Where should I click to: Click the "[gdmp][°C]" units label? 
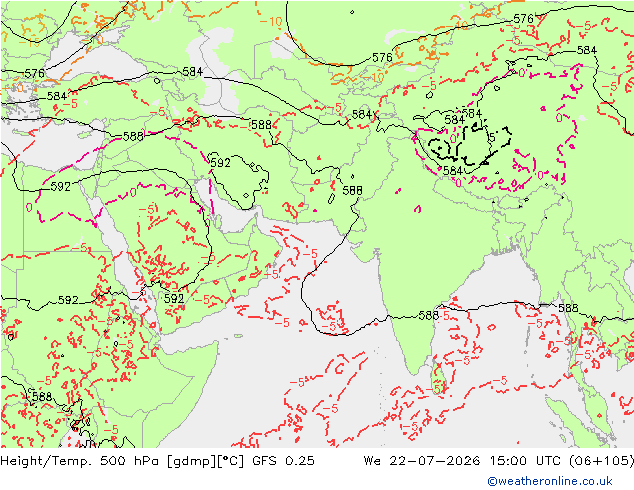click(x=206, y=461)
